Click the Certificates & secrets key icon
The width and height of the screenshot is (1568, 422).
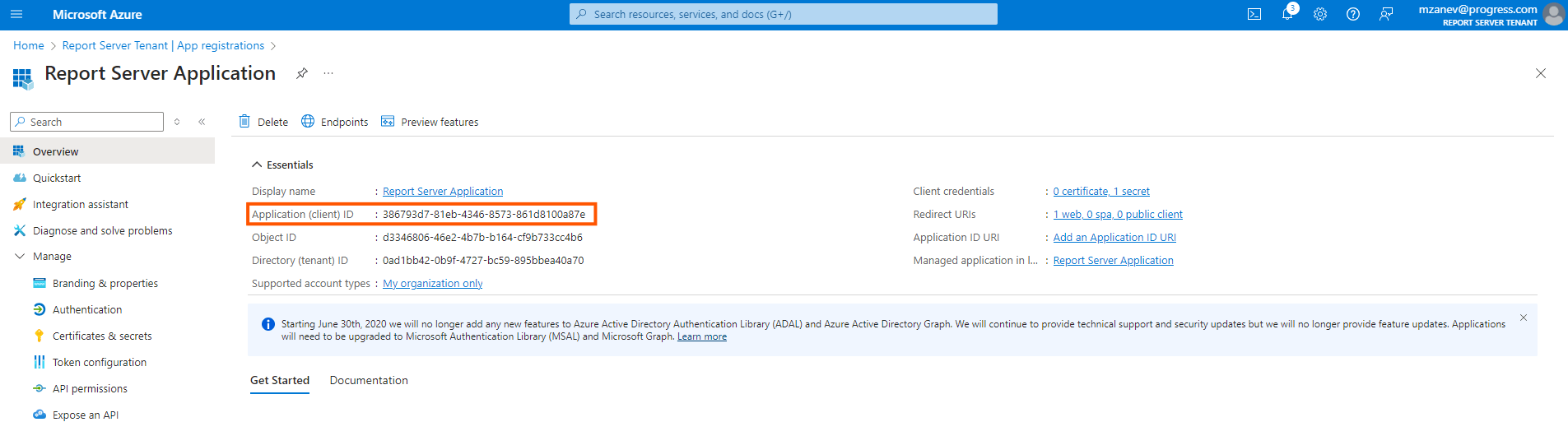click(x=39, y=336)
